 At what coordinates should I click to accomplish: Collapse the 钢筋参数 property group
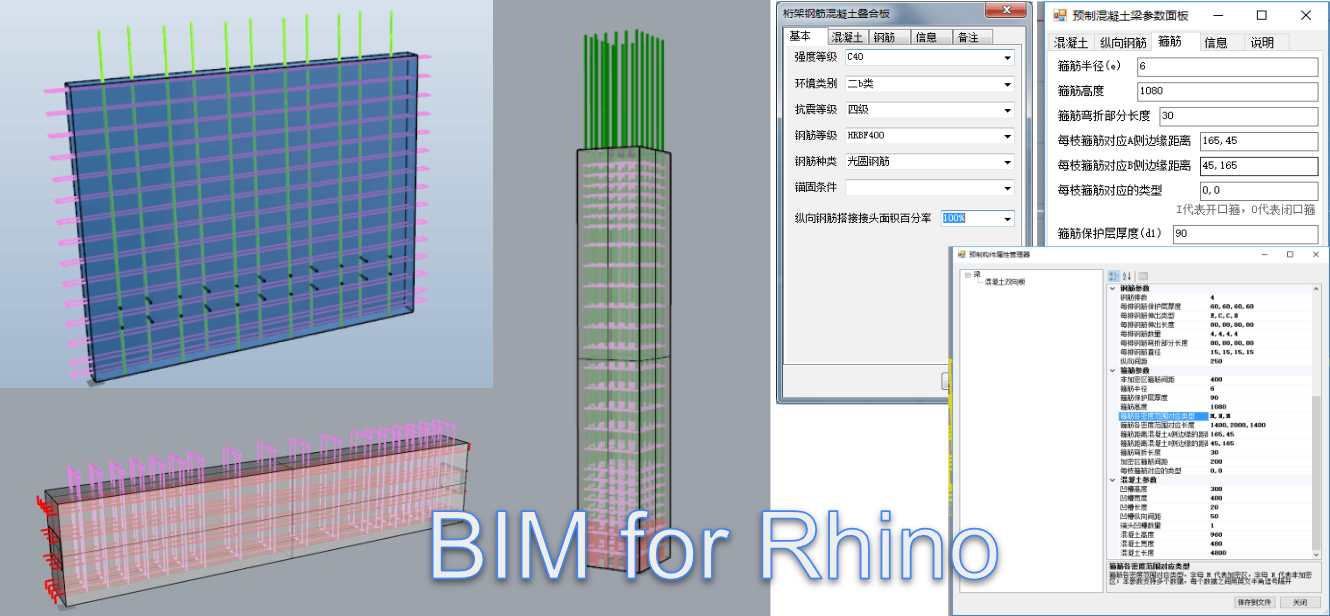[x=1112, y=289]
